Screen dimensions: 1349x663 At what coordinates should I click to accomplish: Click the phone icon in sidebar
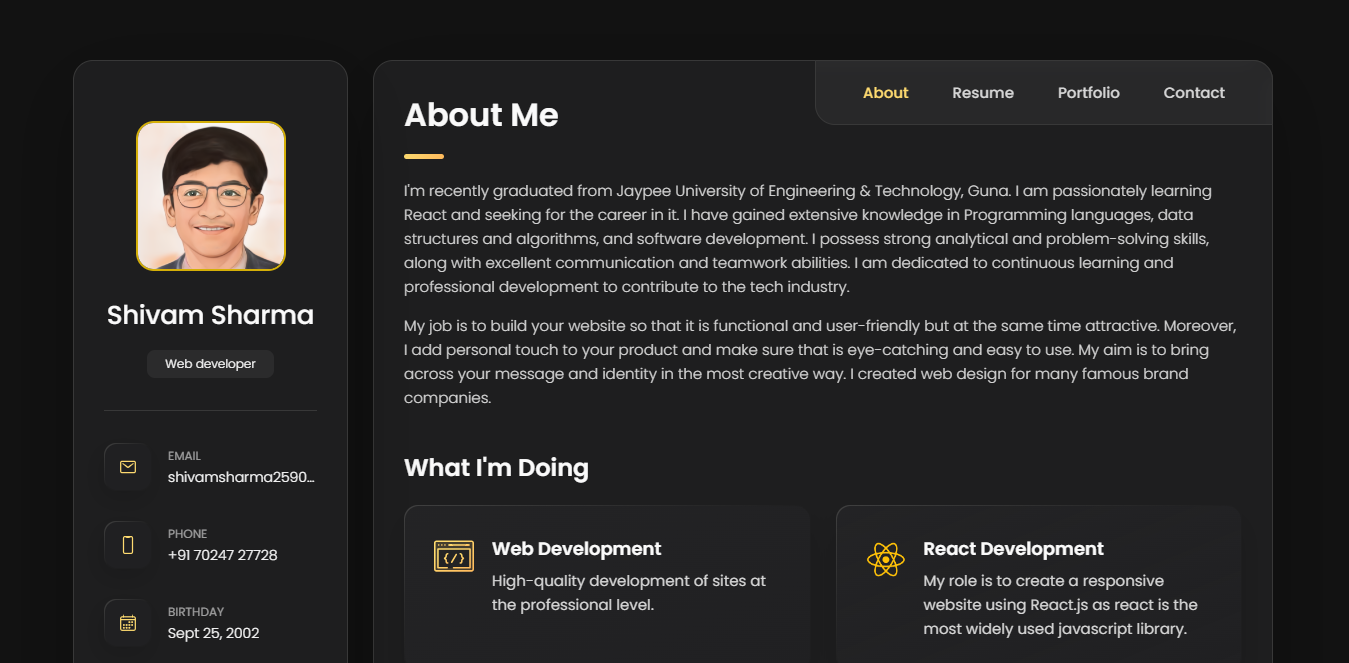[x=128, y=545]
